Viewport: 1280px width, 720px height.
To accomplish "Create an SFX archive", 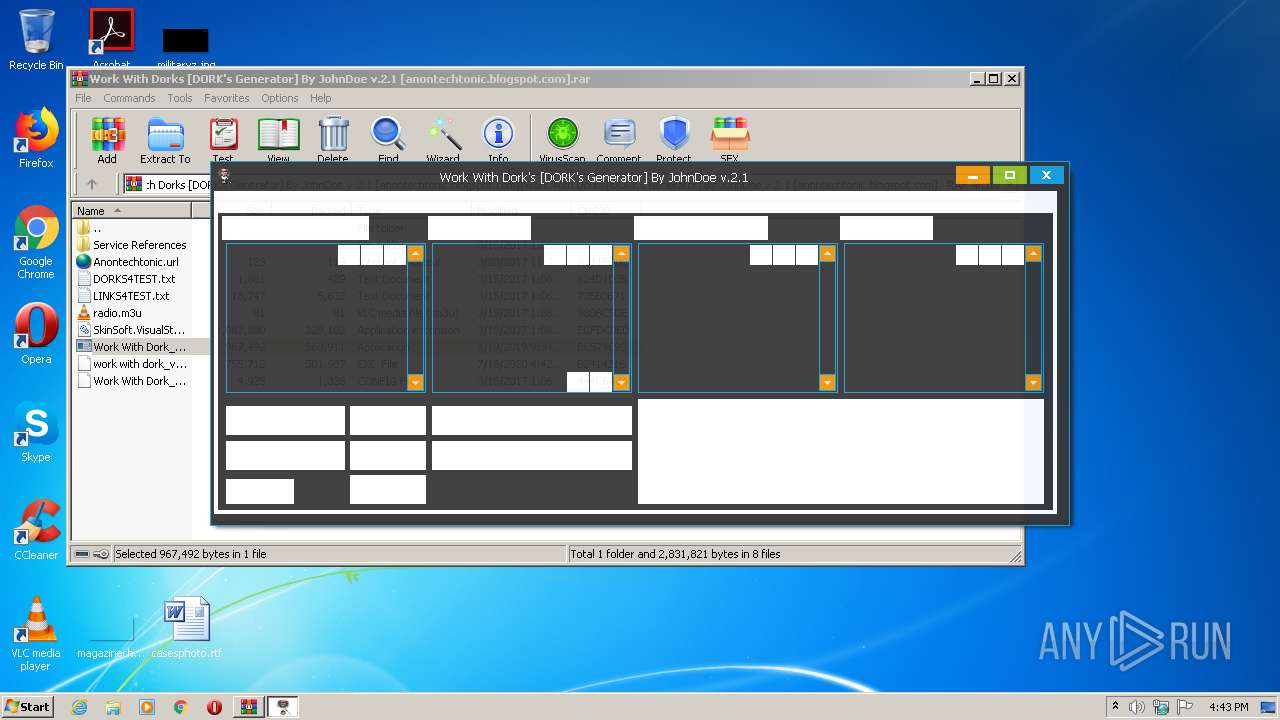I will point(729,139).
